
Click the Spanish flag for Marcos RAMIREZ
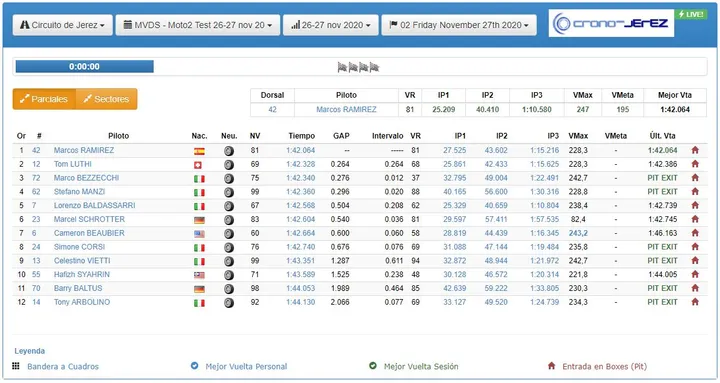tap(199, 151)
